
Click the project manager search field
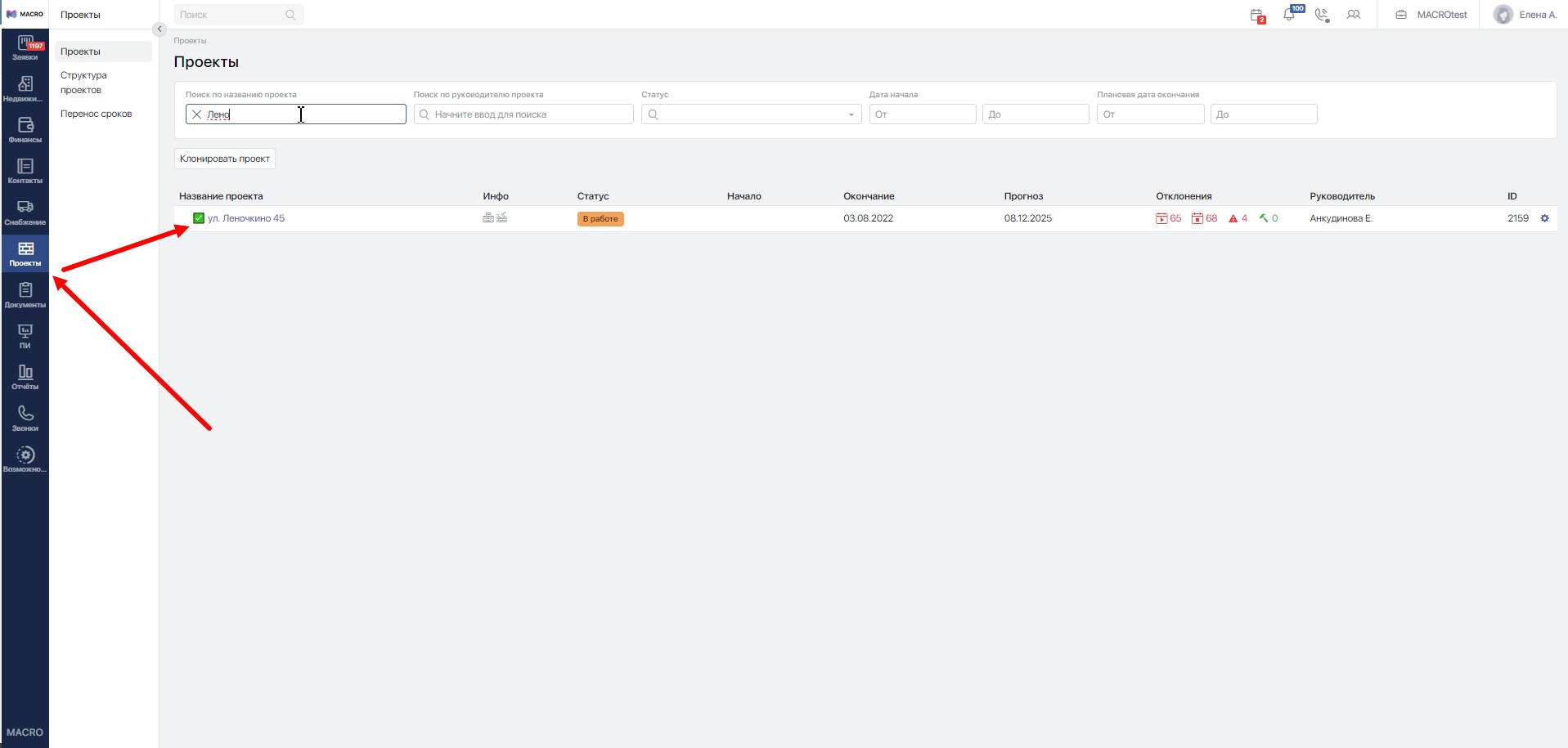tap(523, 114)
